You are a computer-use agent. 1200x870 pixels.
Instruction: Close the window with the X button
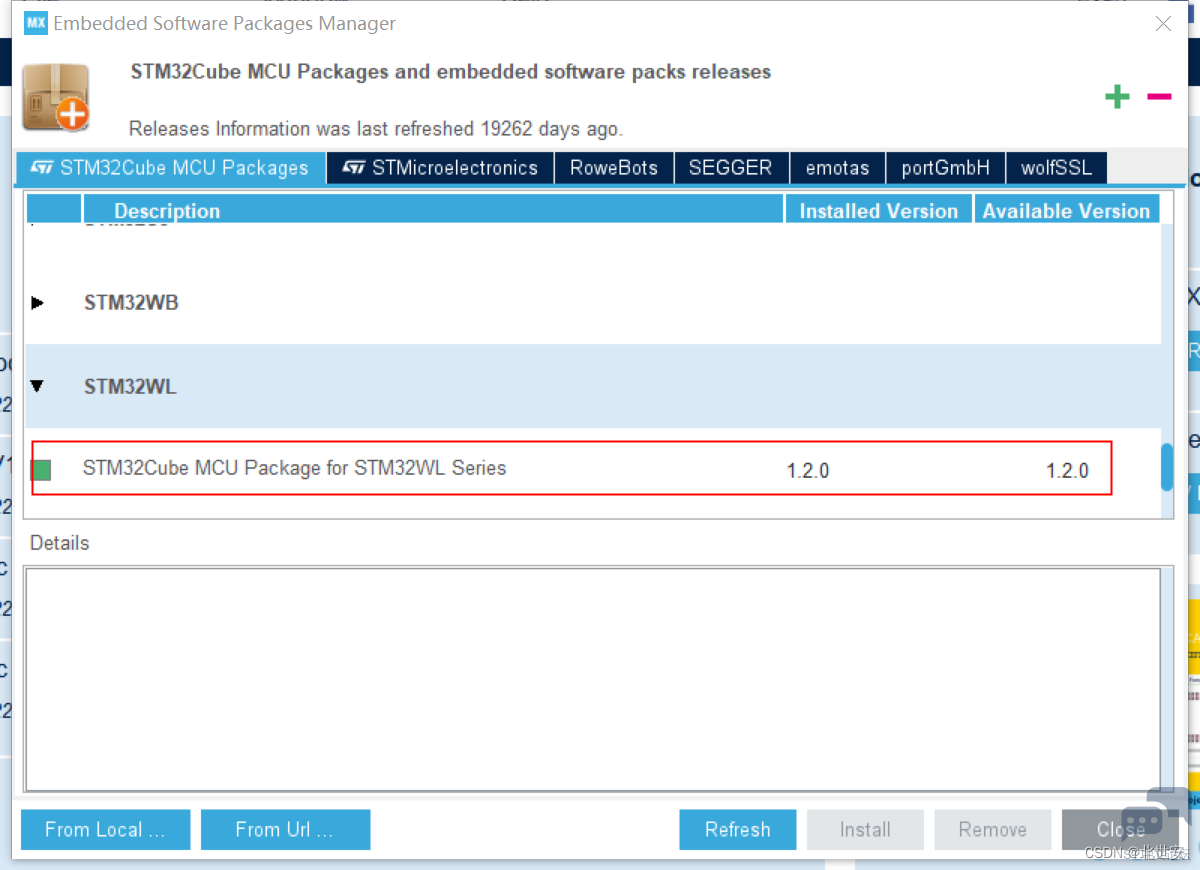[x=1163, y=24]
